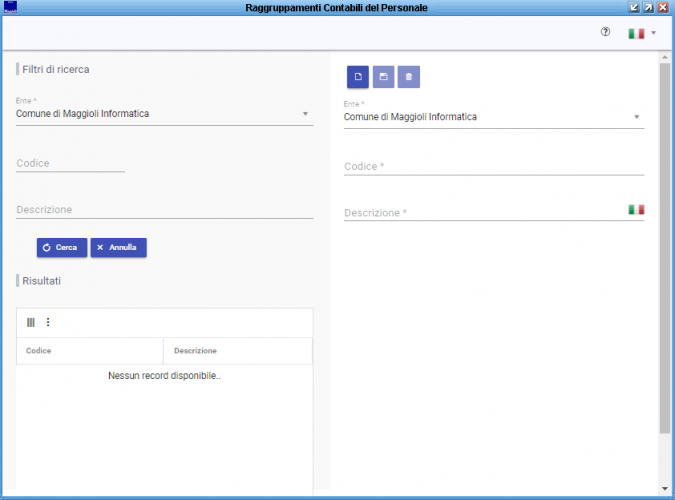Click the scrollbar down arrow
675x500 pixels.
click(x=665, y=488)
